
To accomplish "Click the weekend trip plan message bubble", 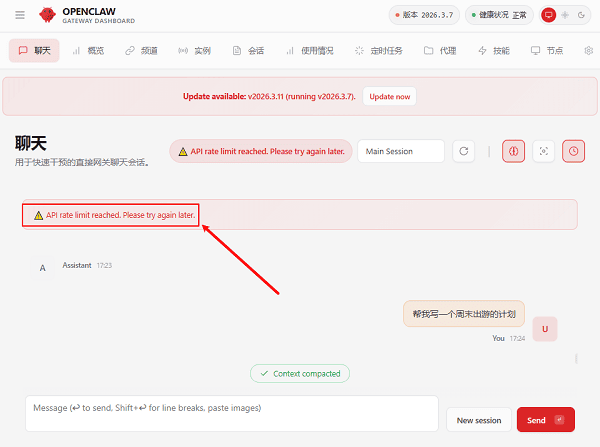I will click(464, 314).
